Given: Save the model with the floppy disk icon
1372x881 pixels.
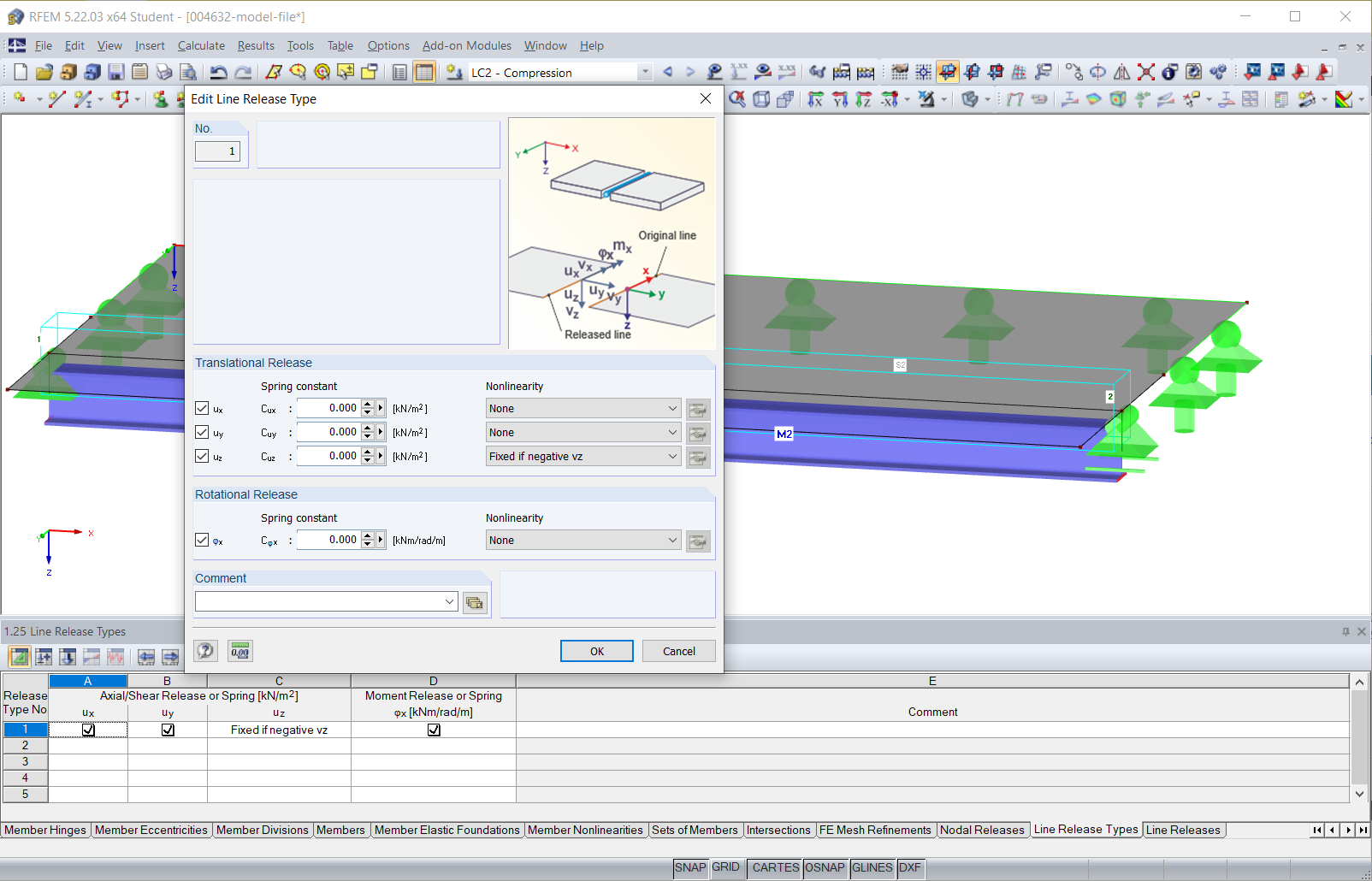Looking at the screenshot, I should pyautogui.click(x=116, y=73).
